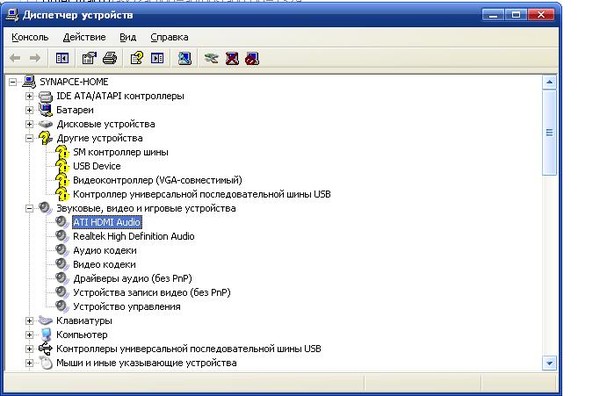Expand the Компьютер branch
Screen dimensions: 600x396
point(29,335)
